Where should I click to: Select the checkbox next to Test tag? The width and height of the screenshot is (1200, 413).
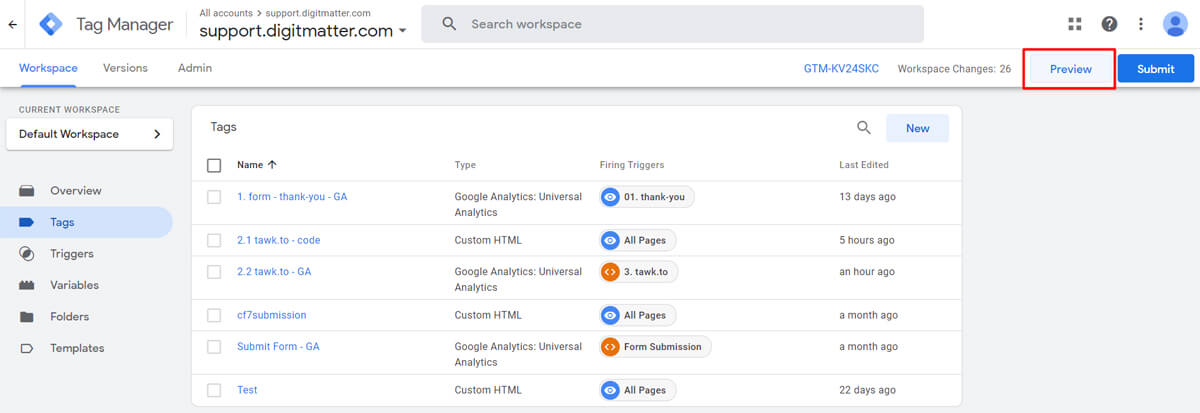[214, 390]
